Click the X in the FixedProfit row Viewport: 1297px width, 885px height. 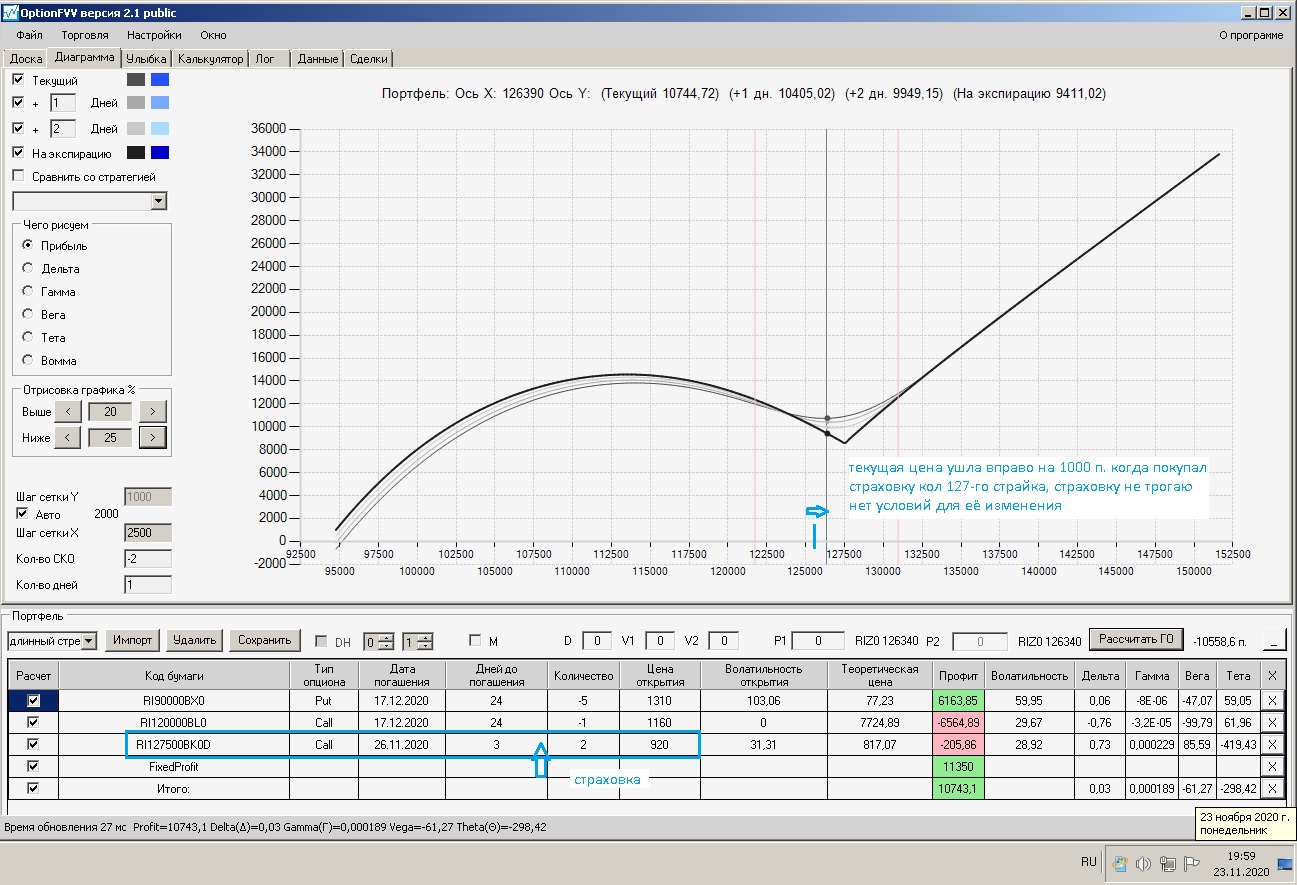tap(1271, 766)
